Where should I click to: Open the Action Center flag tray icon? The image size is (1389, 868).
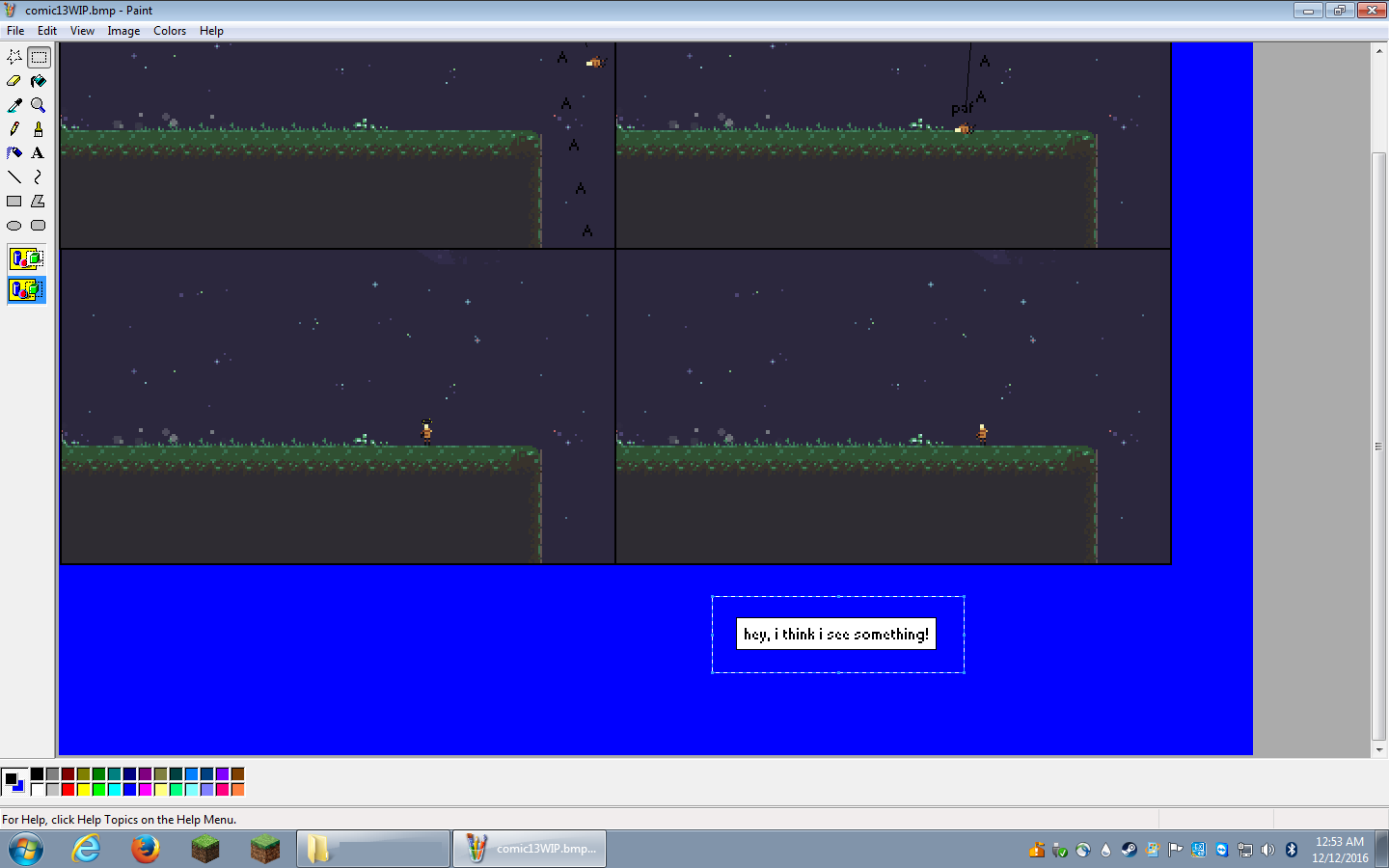(x=1175, y=850)
